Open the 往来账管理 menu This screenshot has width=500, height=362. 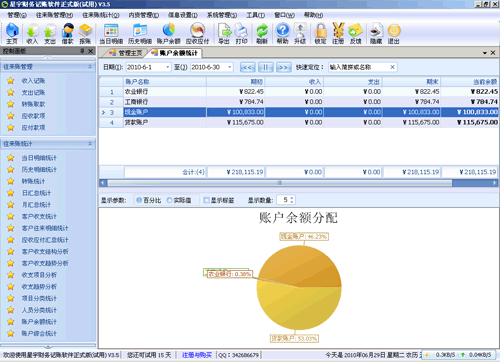54,15
